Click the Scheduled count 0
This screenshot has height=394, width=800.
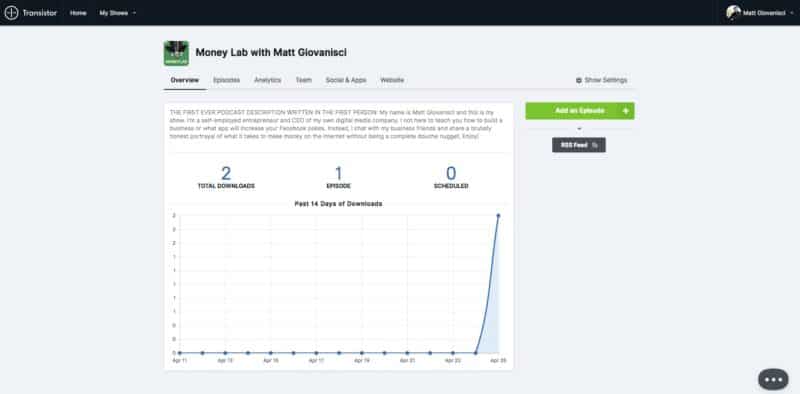[x=451, y=174]
